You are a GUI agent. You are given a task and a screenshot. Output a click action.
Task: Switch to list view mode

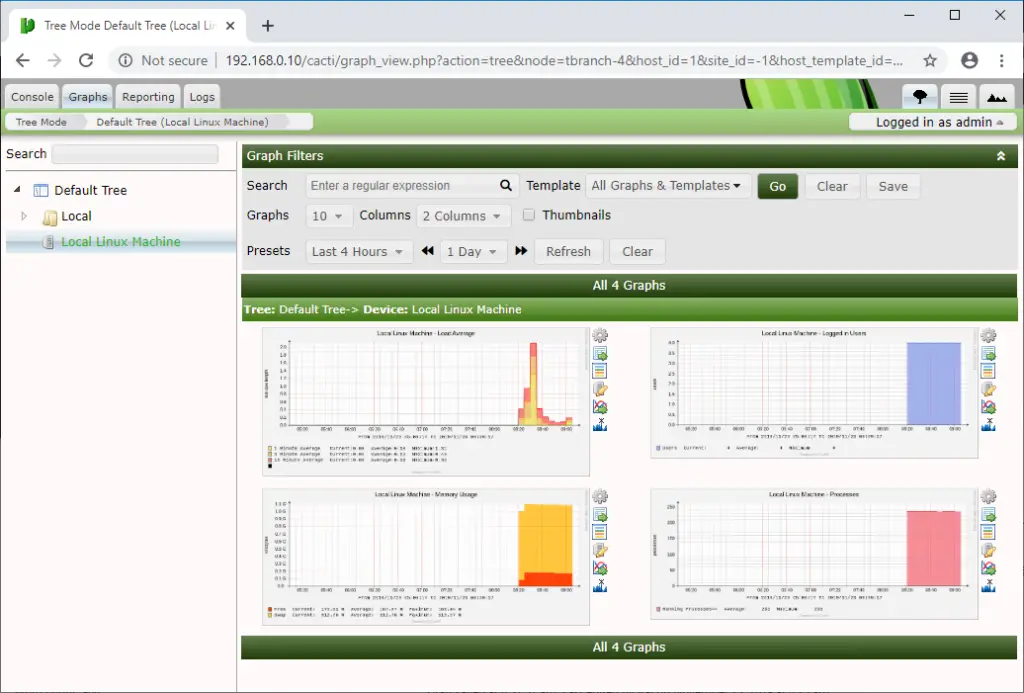point(957,96)
